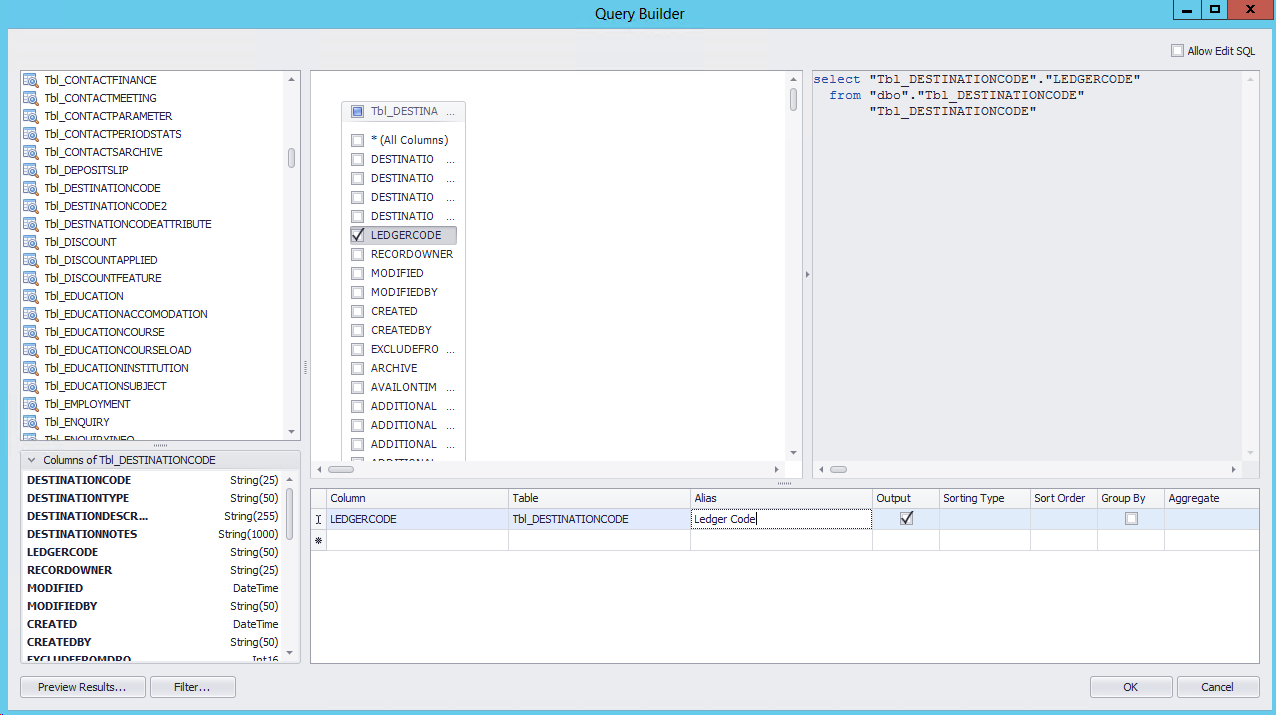This screenshot has height=715, width=1276.
Task: Click the Tbl_CONTACTFINANCE table icon
Action: 30,80
